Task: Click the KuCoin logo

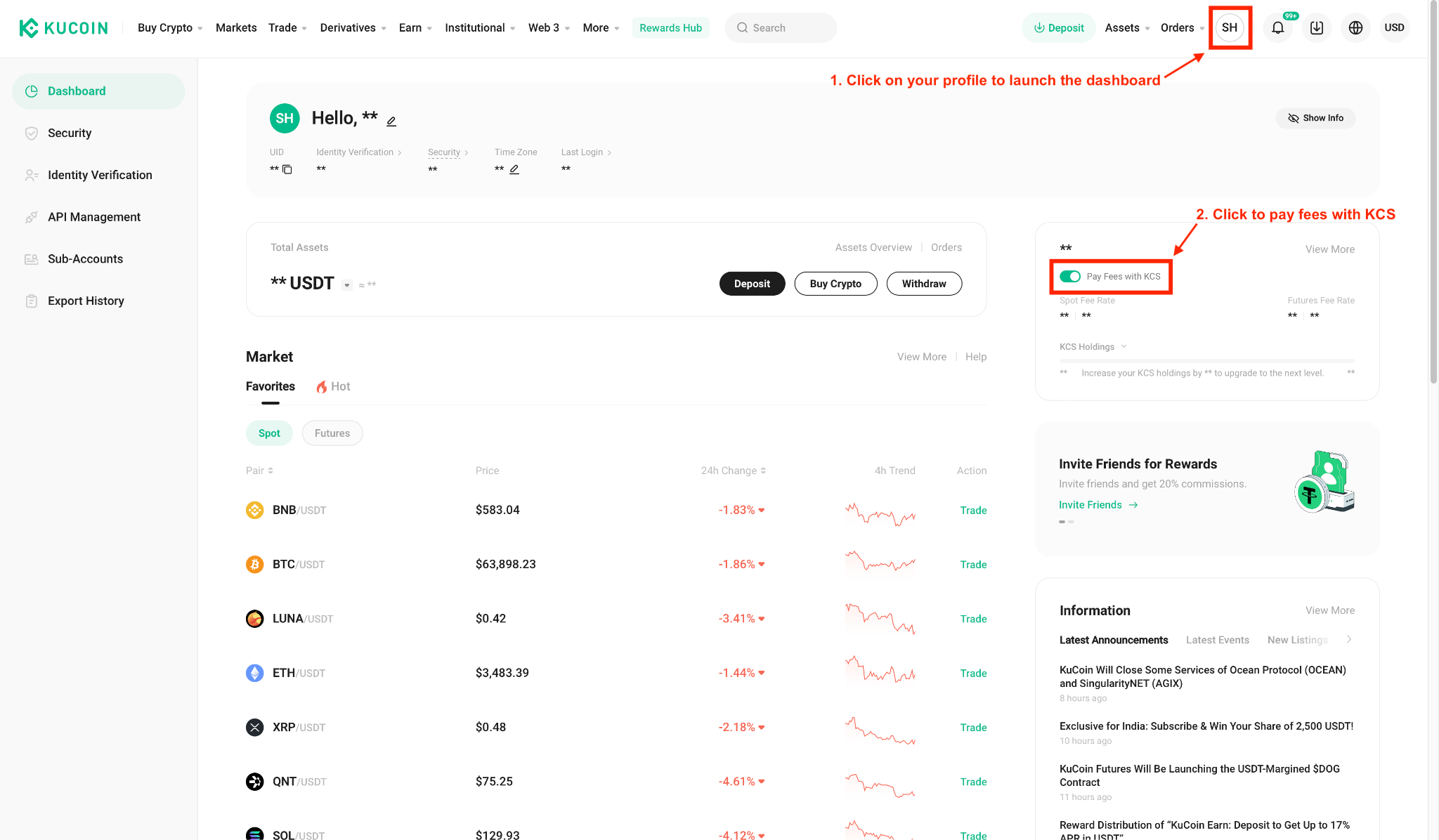Action: click(x=63, y=28)
